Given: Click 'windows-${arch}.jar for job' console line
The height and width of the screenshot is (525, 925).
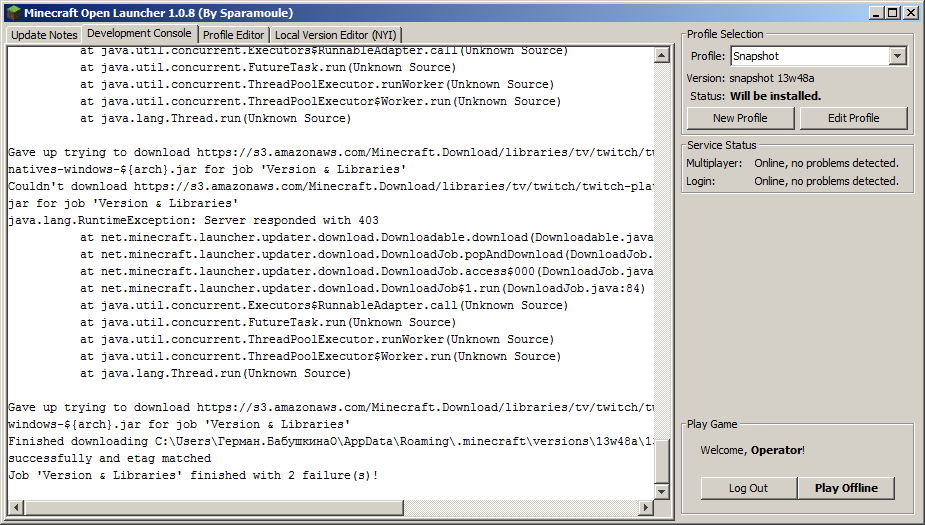Looking at the screenshot, I should click(x=179, y=424).
